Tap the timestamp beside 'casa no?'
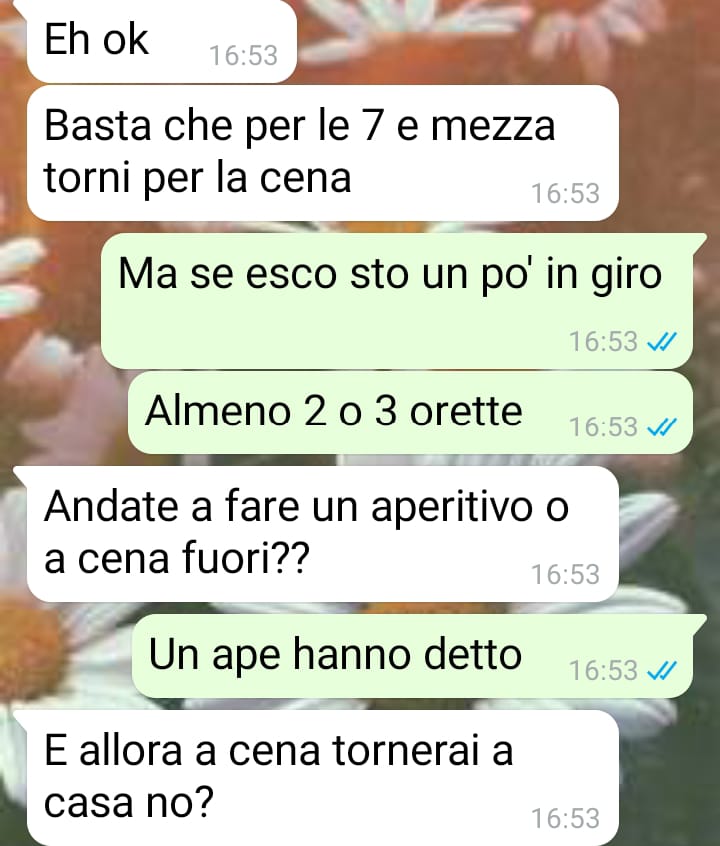720x846 pixels. pyautogui.click(x=565, y=818)
